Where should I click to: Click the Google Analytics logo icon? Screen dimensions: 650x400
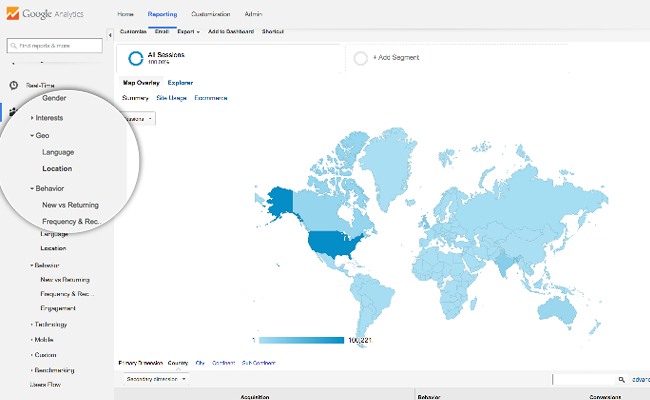click(13, 15)
